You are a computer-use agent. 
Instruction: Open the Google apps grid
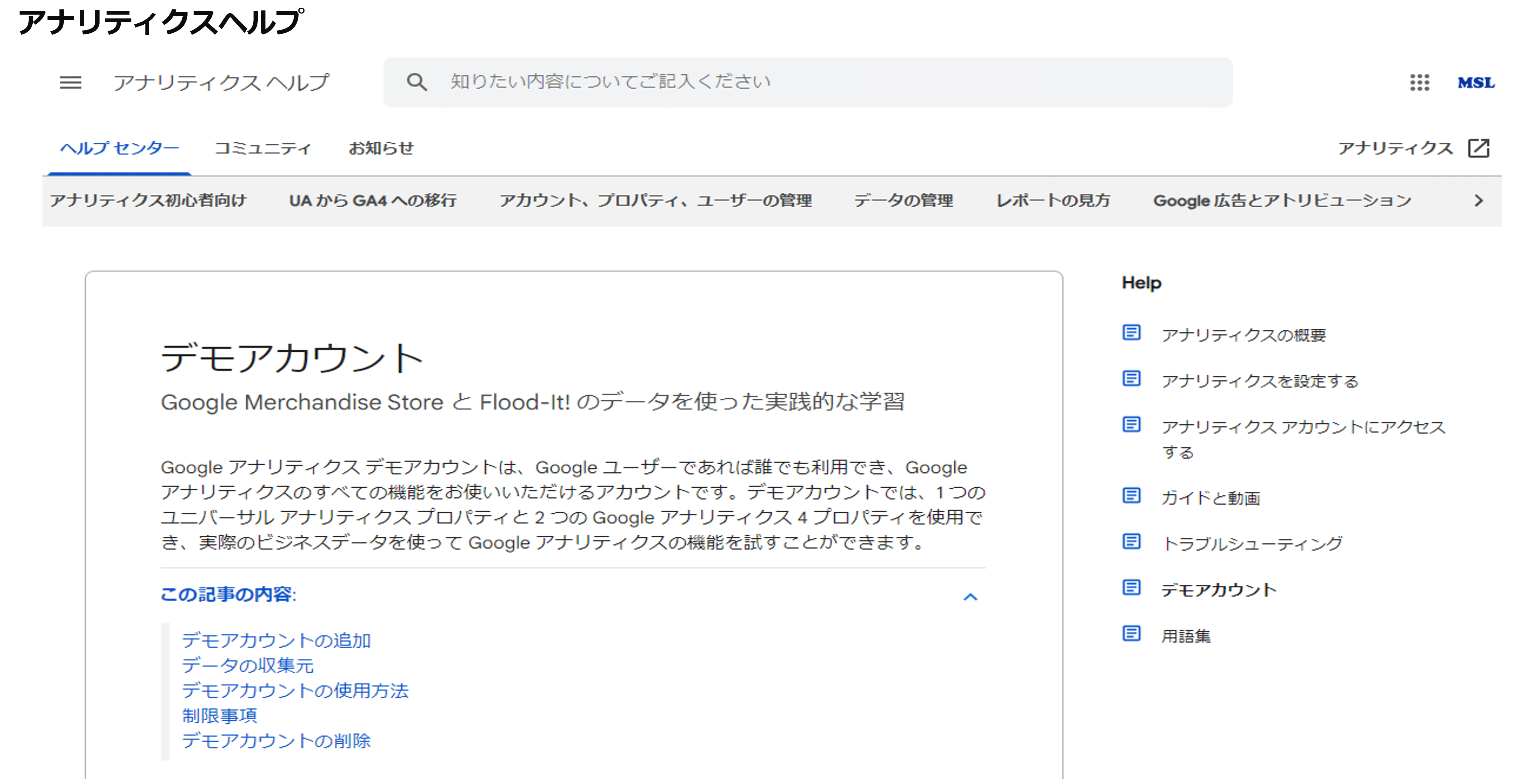[x=1419, y=82]
